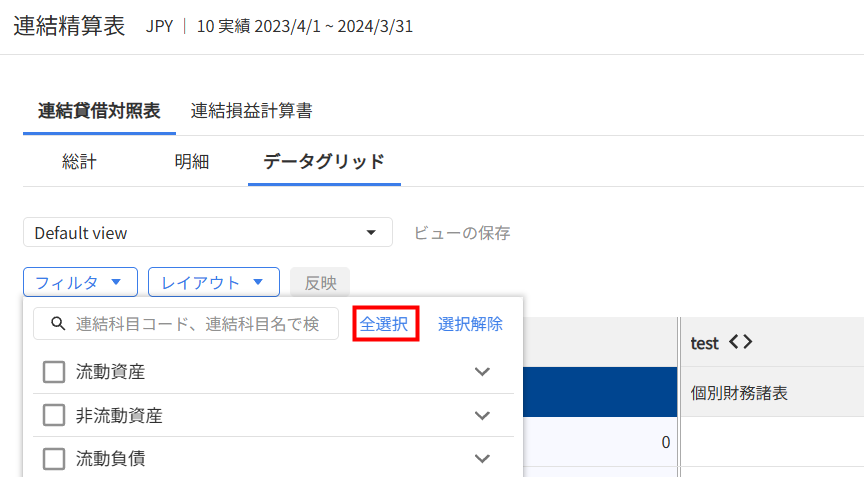The width and height of the screenshot is (864, 477).
Task: Click the test column code brackets icon
Action: coord(740,343)
